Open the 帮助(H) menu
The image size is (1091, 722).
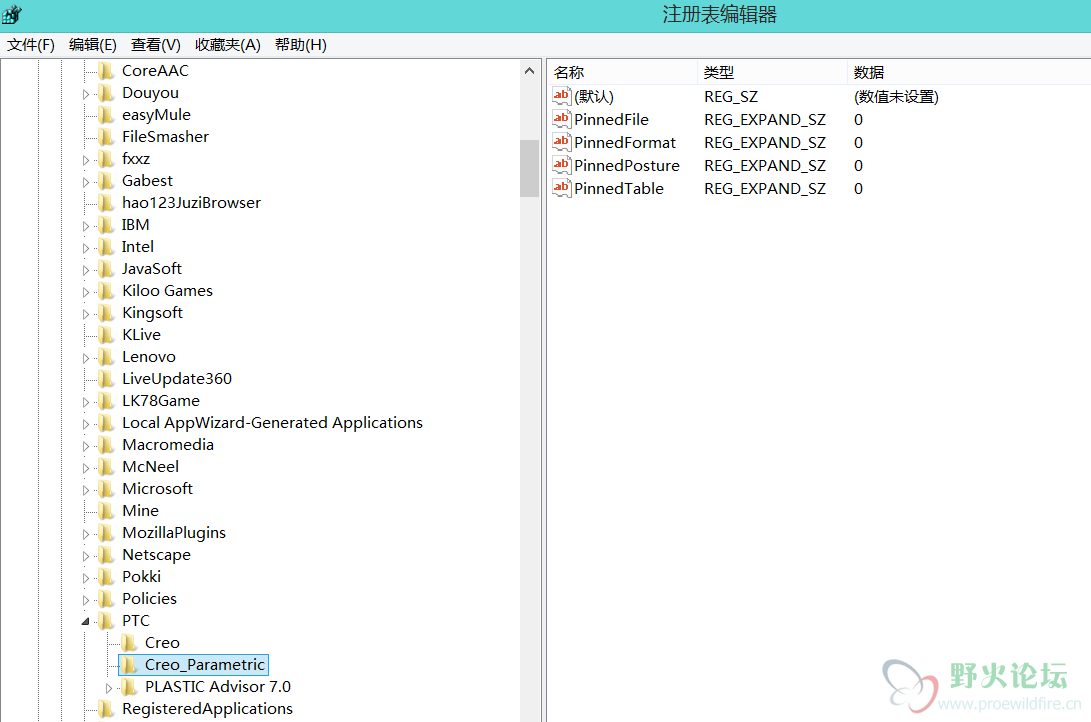[x=301, y=45]
